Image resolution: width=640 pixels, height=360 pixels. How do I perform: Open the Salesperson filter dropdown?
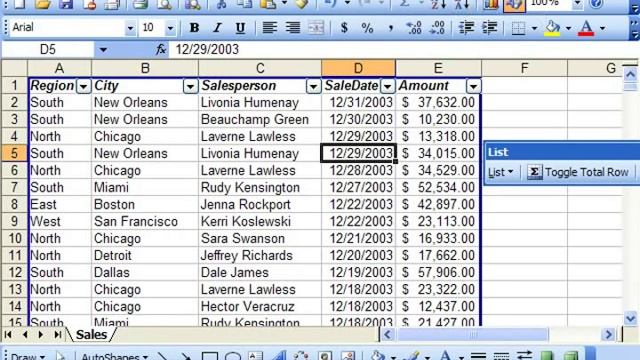(x=313, y=86)
